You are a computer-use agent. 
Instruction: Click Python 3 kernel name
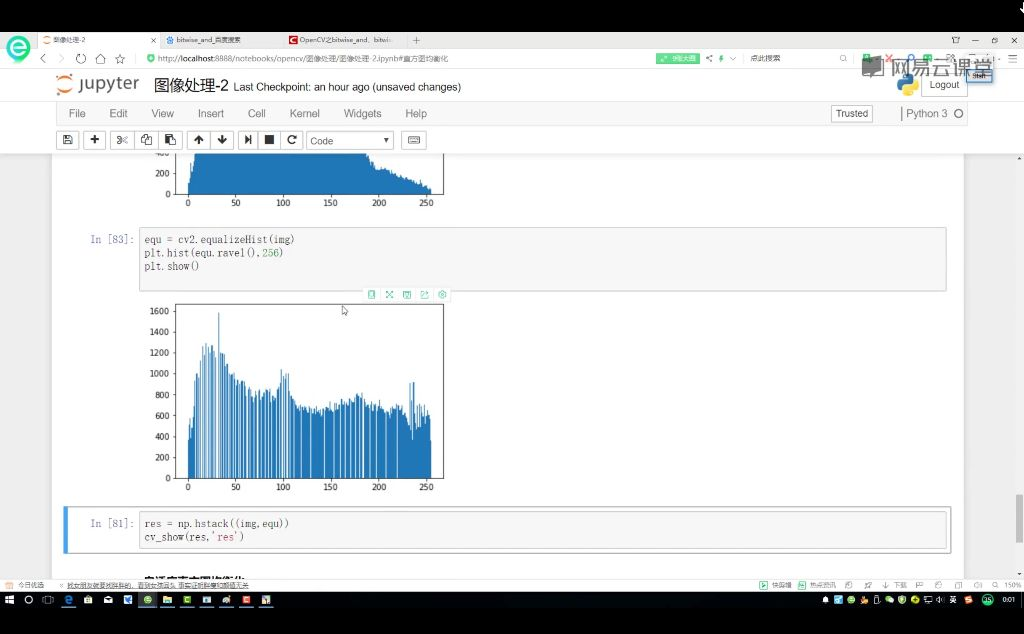pyautogui.click(x=926, y=114)
